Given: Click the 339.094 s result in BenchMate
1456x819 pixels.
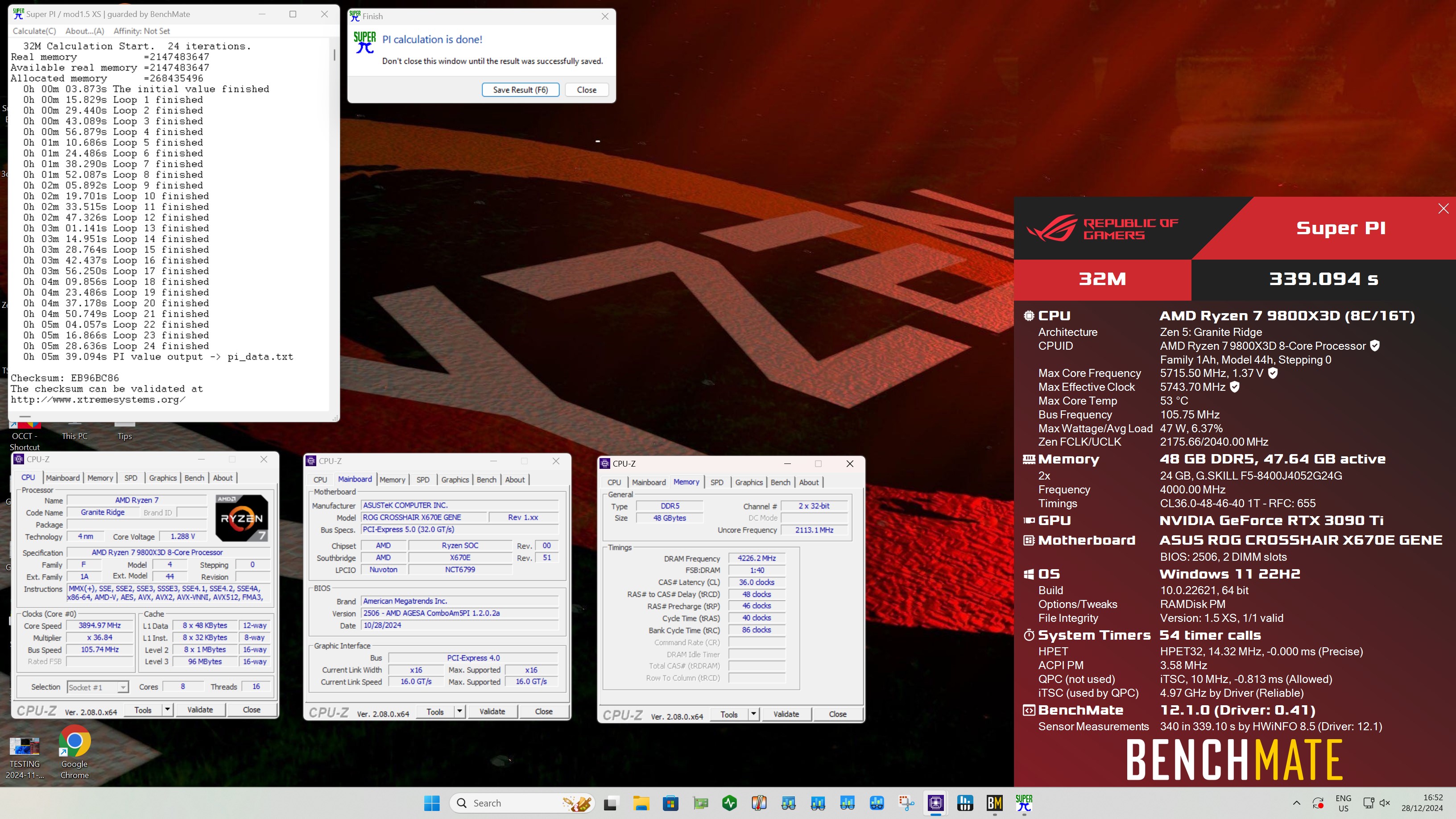Looking at the screenshot, I should 1324,279.
